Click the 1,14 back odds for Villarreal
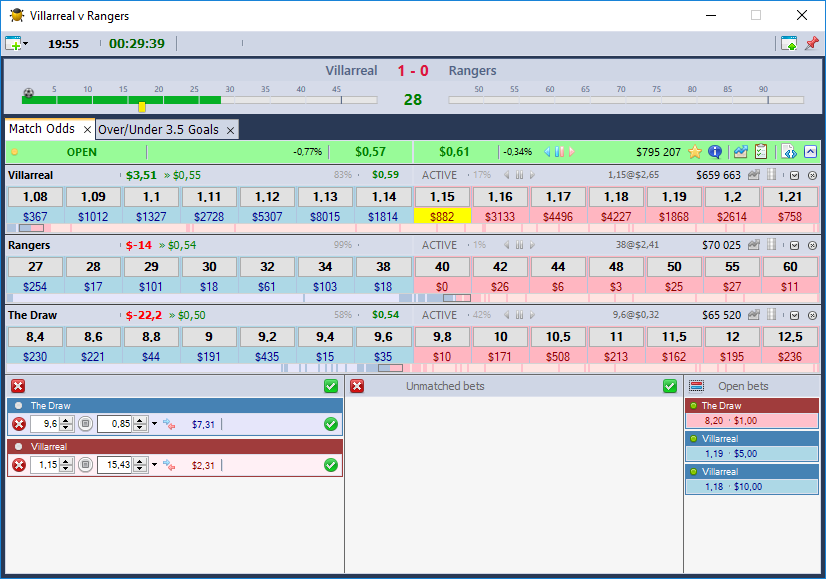This screenshot has width=826, height=579. (383, 197)
